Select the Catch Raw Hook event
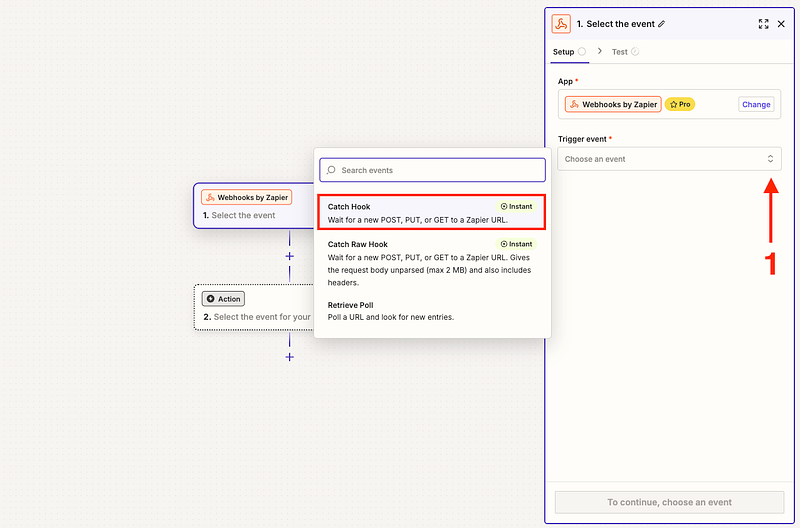Screen dimensions: 800x528 [x=432, y=262]
